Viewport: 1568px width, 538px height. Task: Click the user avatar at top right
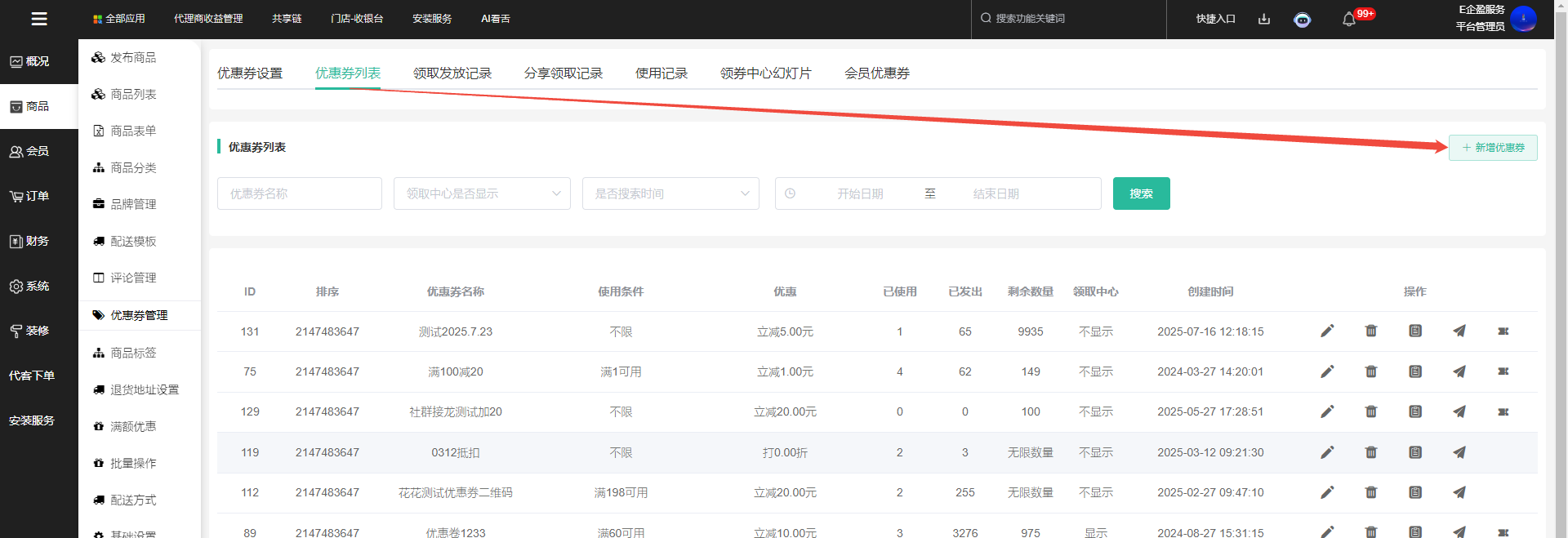[1523, 19]
